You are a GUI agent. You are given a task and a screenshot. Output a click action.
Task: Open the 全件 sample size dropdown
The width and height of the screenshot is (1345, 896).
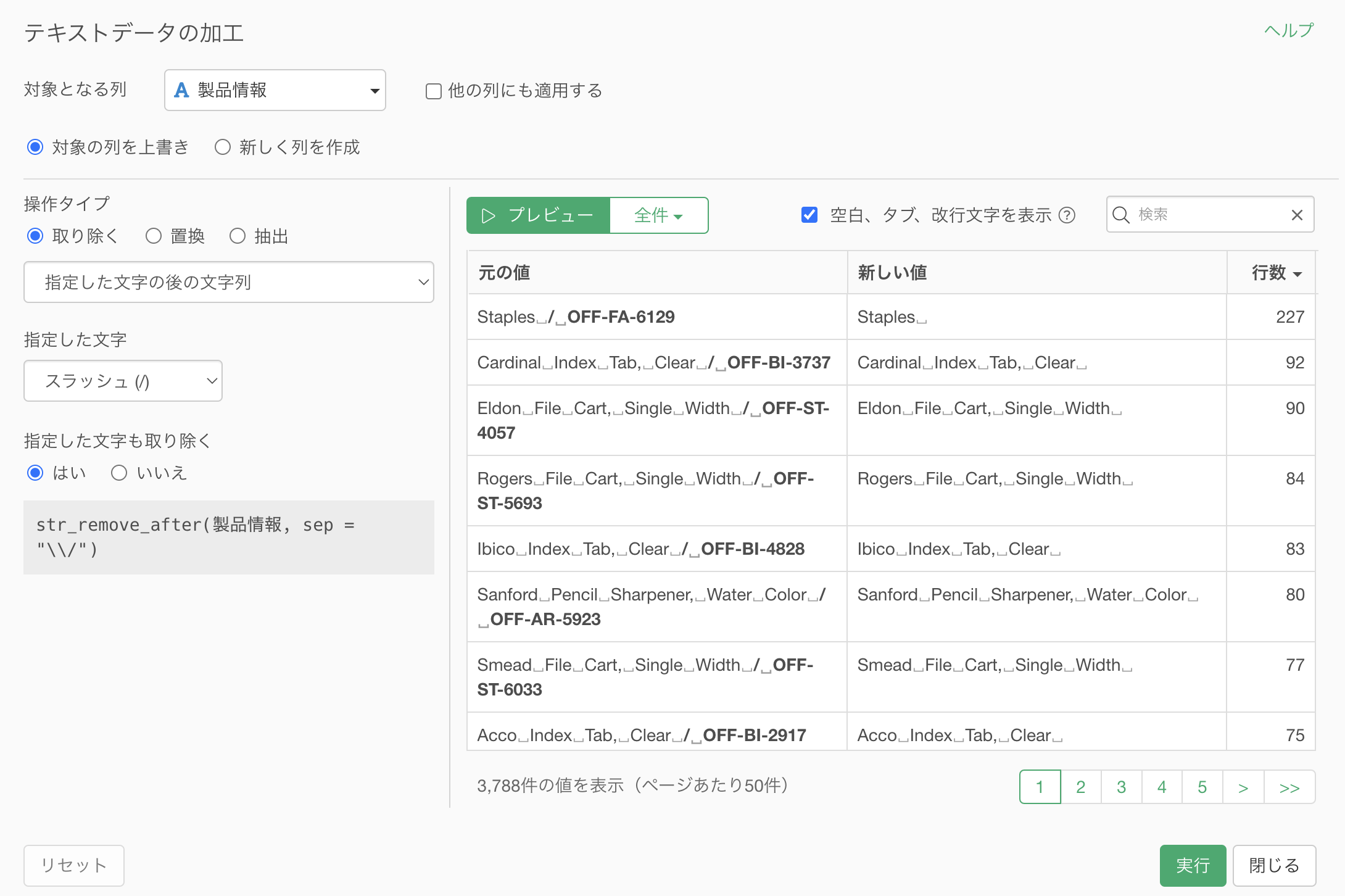pyautogui.click(x=659, y=215)
